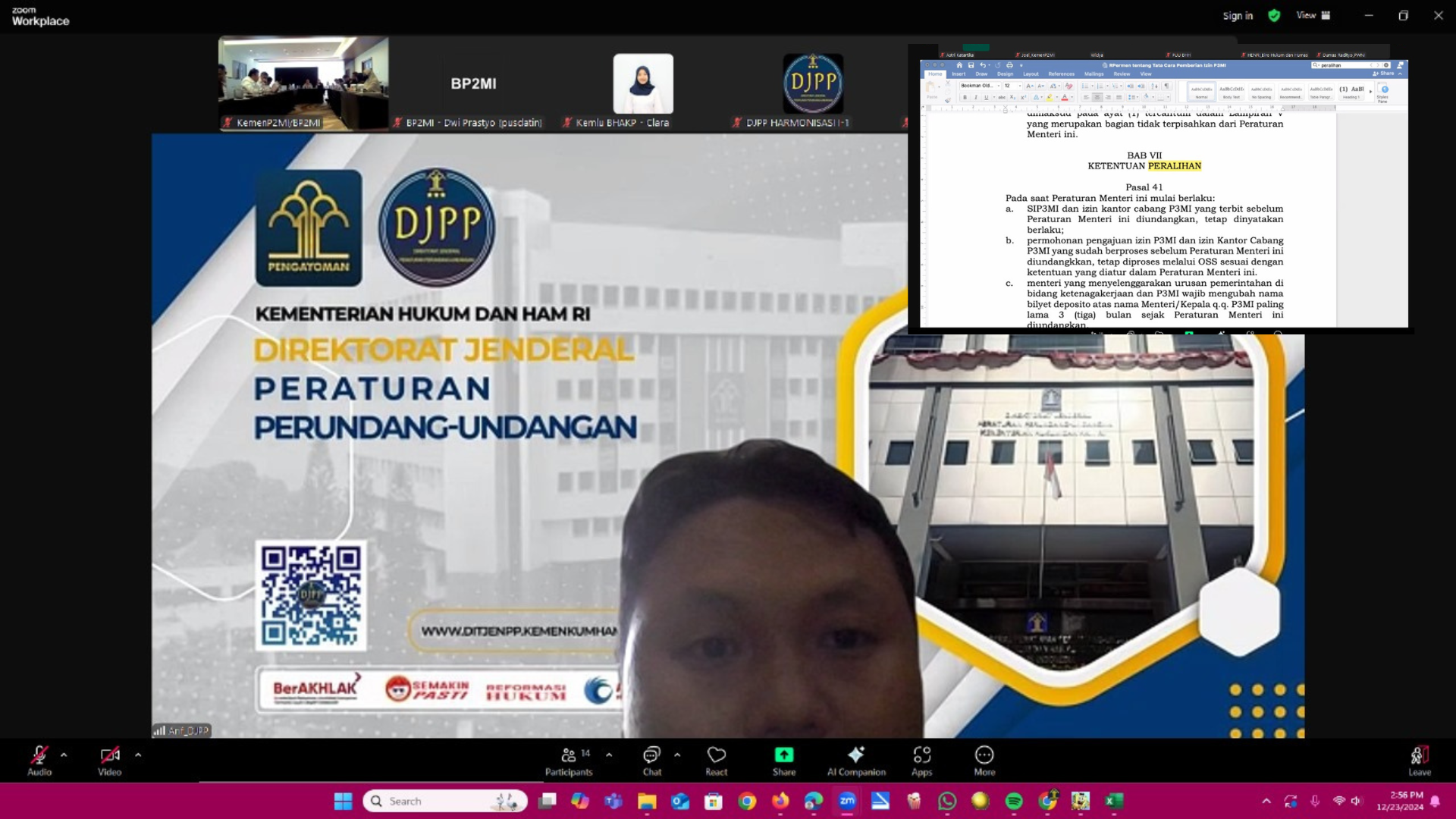Select the BP2MI - Dwi Prastyo tile
The image size is (1456, 819).
point(474,83)
